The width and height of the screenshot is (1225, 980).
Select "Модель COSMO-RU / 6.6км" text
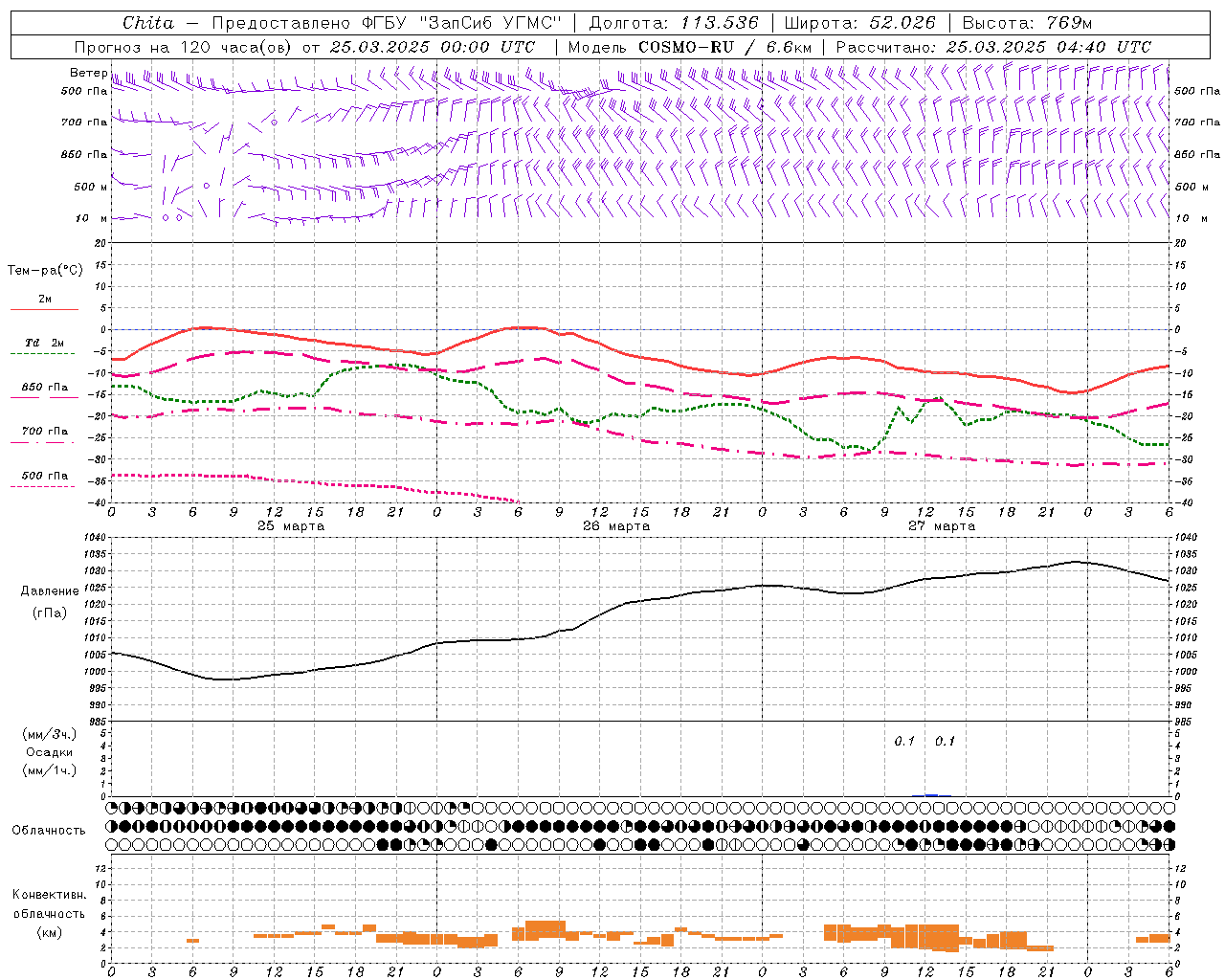point(689,47)
